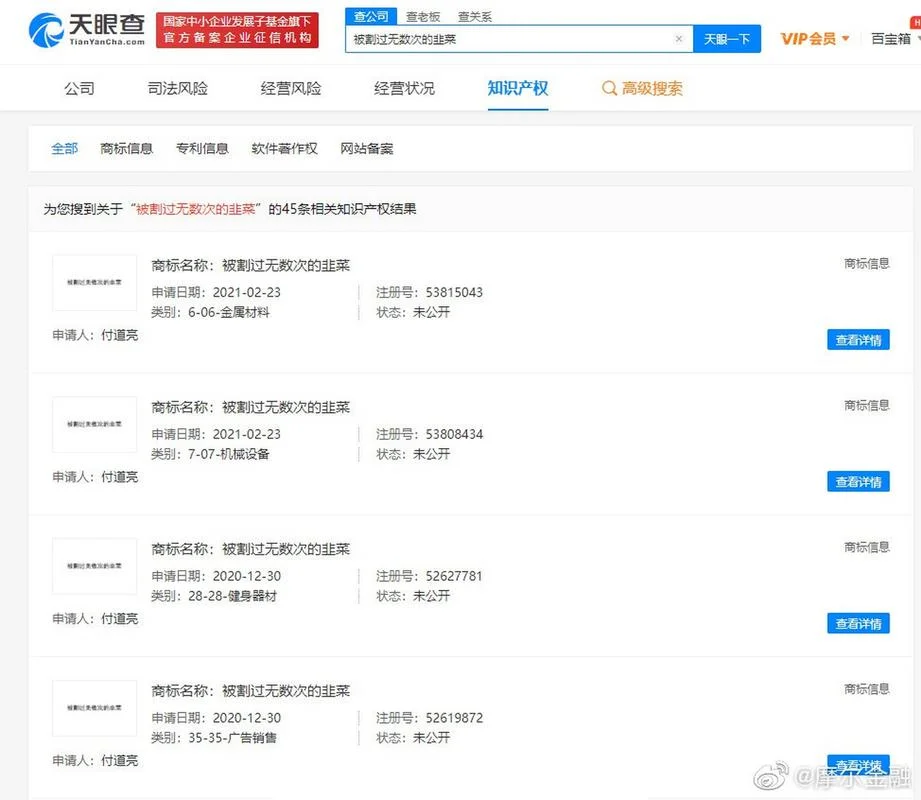Switch to the 知识产权 tab

(517, 88)
